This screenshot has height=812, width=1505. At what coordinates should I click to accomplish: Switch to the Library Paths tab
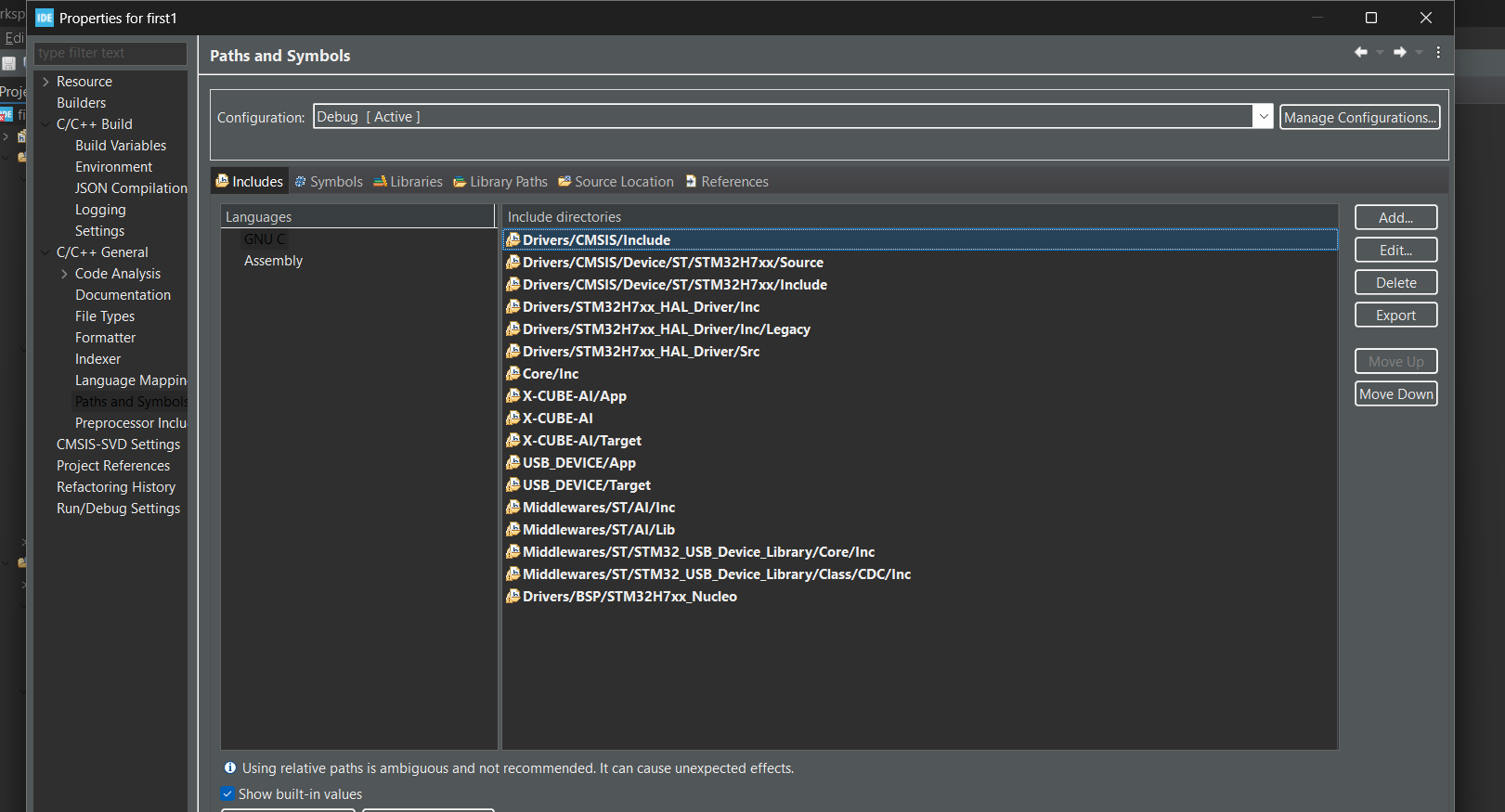[x=500, y=182]
